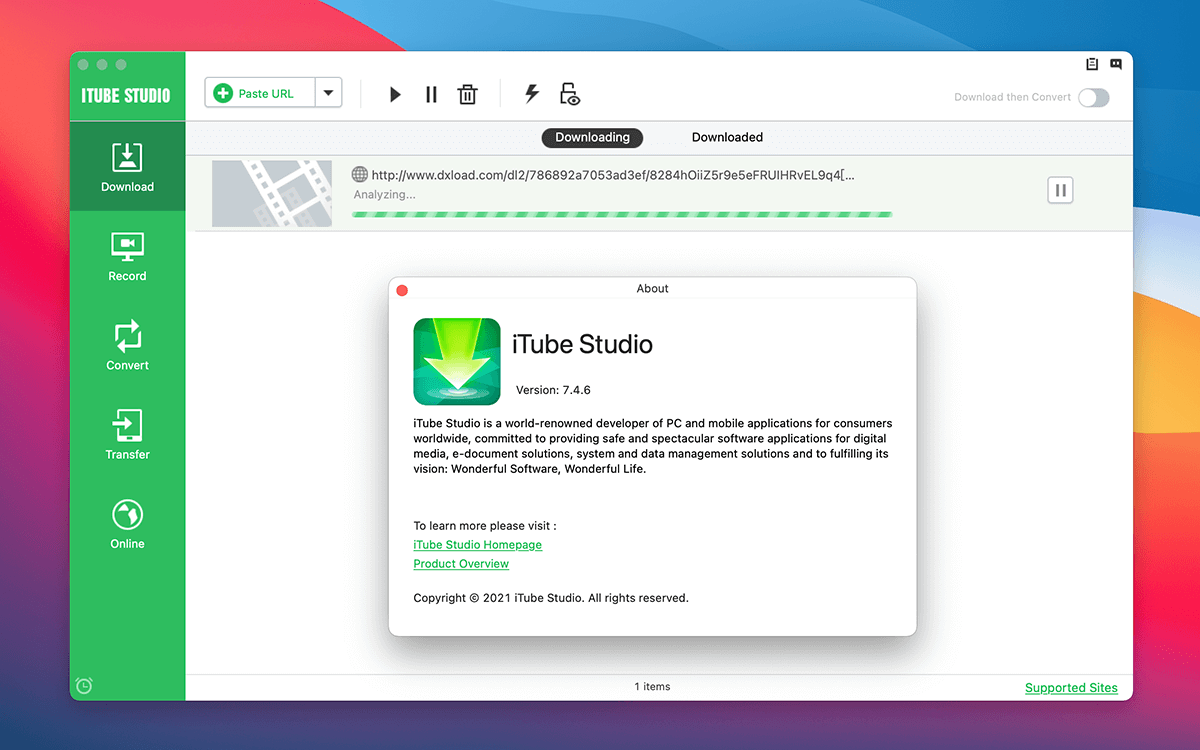This screenshot has width=1200, height=750.
Task: Open the Supported Sites link
Action: click(x=1071, y=688)
